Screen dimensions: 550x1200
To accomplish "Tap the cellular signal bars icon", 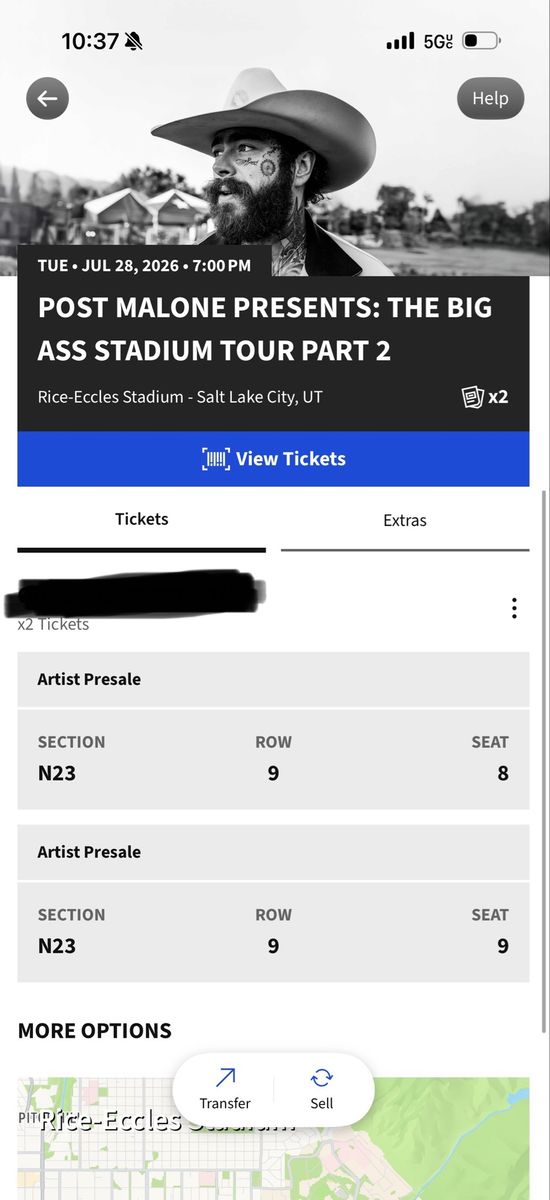I will coord(400,41).
